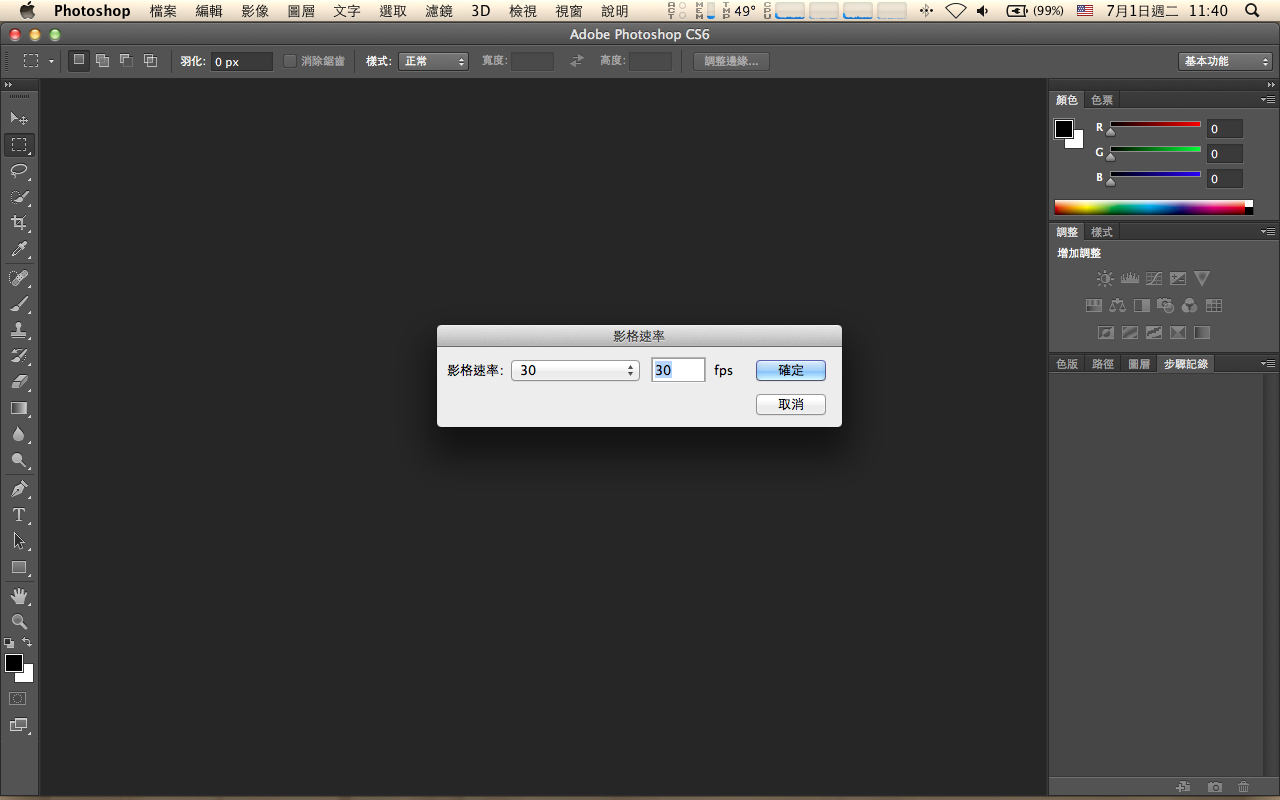The width and height of the screenshot is (1280, 800).
Task: Select the Hand tool
Action: tap(19, 596)
